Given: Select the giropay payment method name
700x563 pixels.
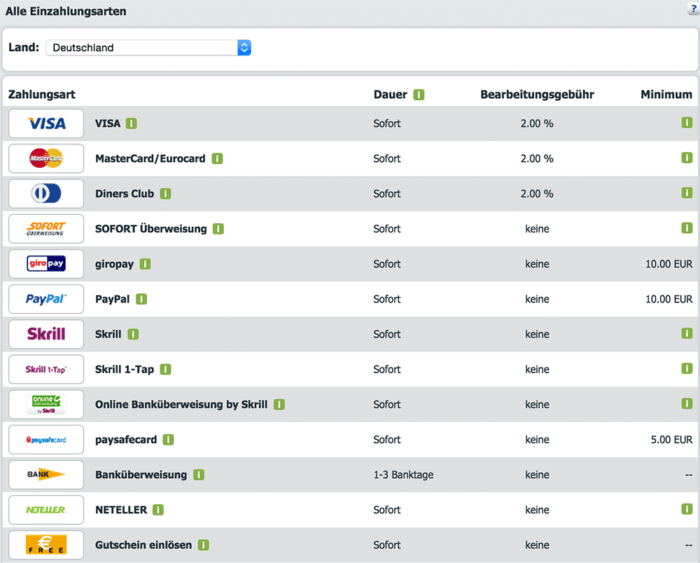Looking at the screenshot, I should pos(114,264).
